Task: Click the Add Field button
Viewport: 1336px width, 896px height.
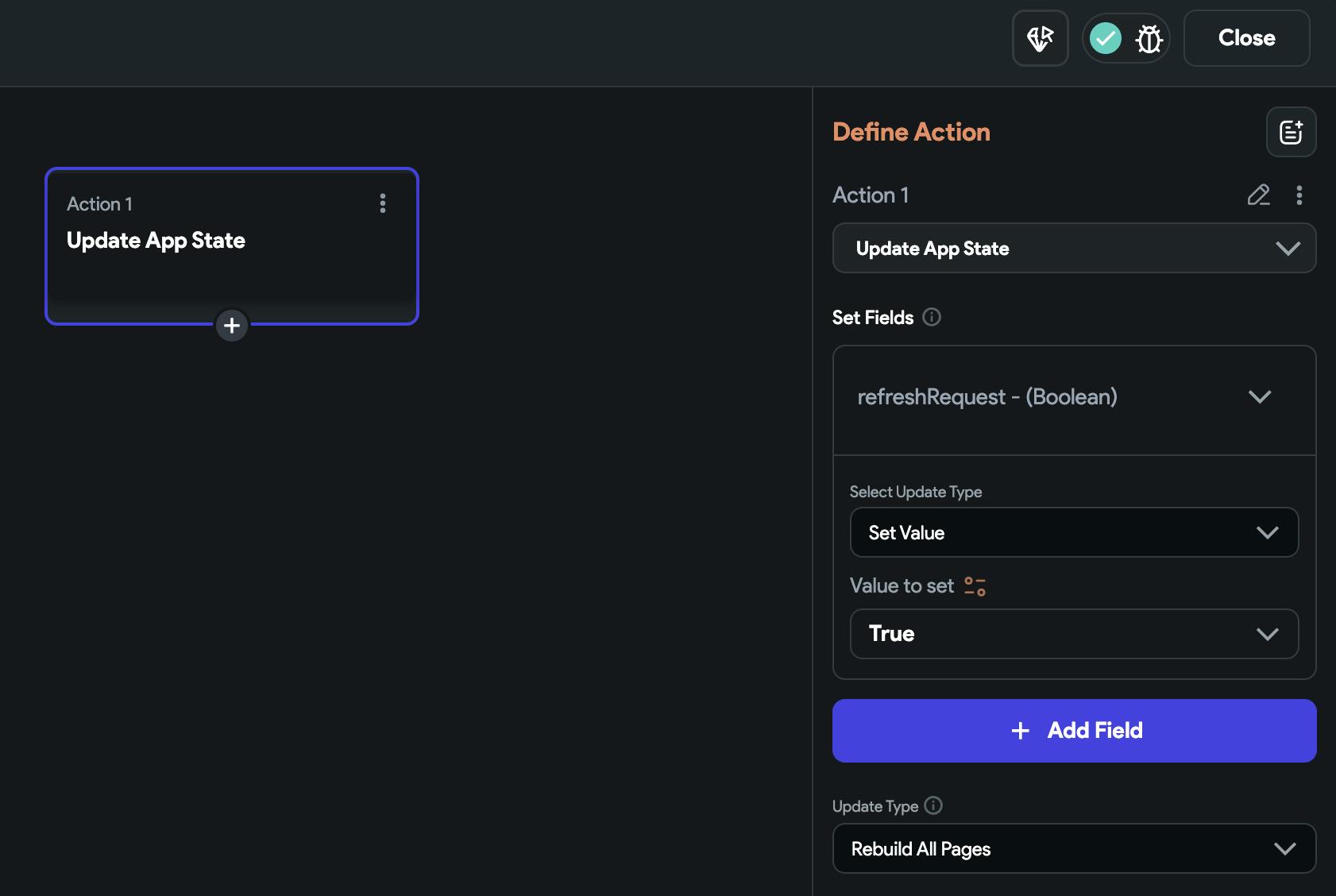Action: 1074,731
